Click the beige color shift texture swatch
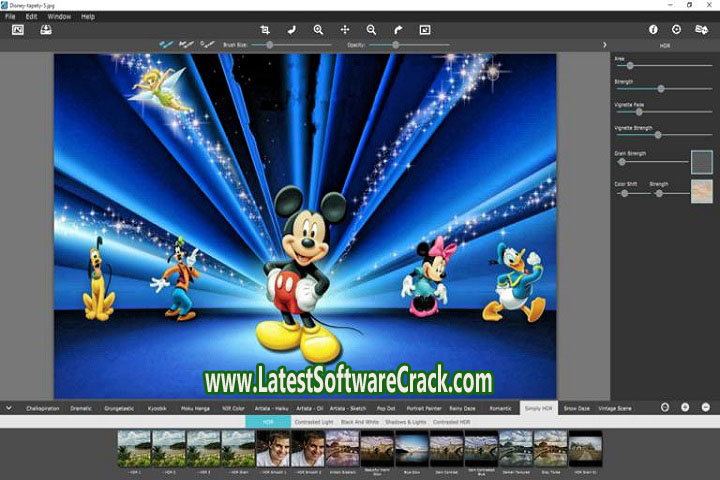Viewport: 720px width, 480px height. [702, 191]
